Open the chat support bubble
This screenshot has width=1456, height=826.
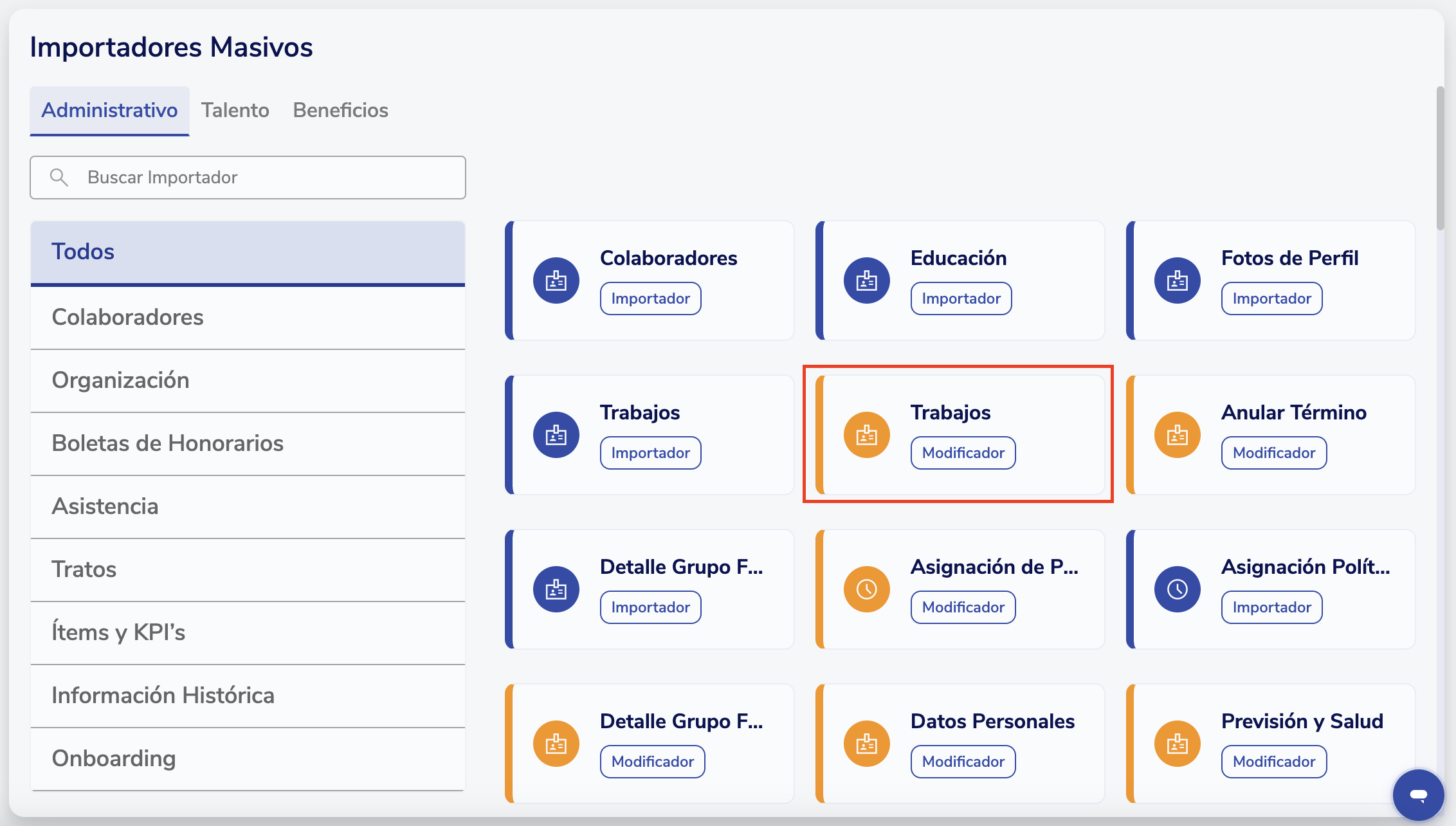(1418, 795)
